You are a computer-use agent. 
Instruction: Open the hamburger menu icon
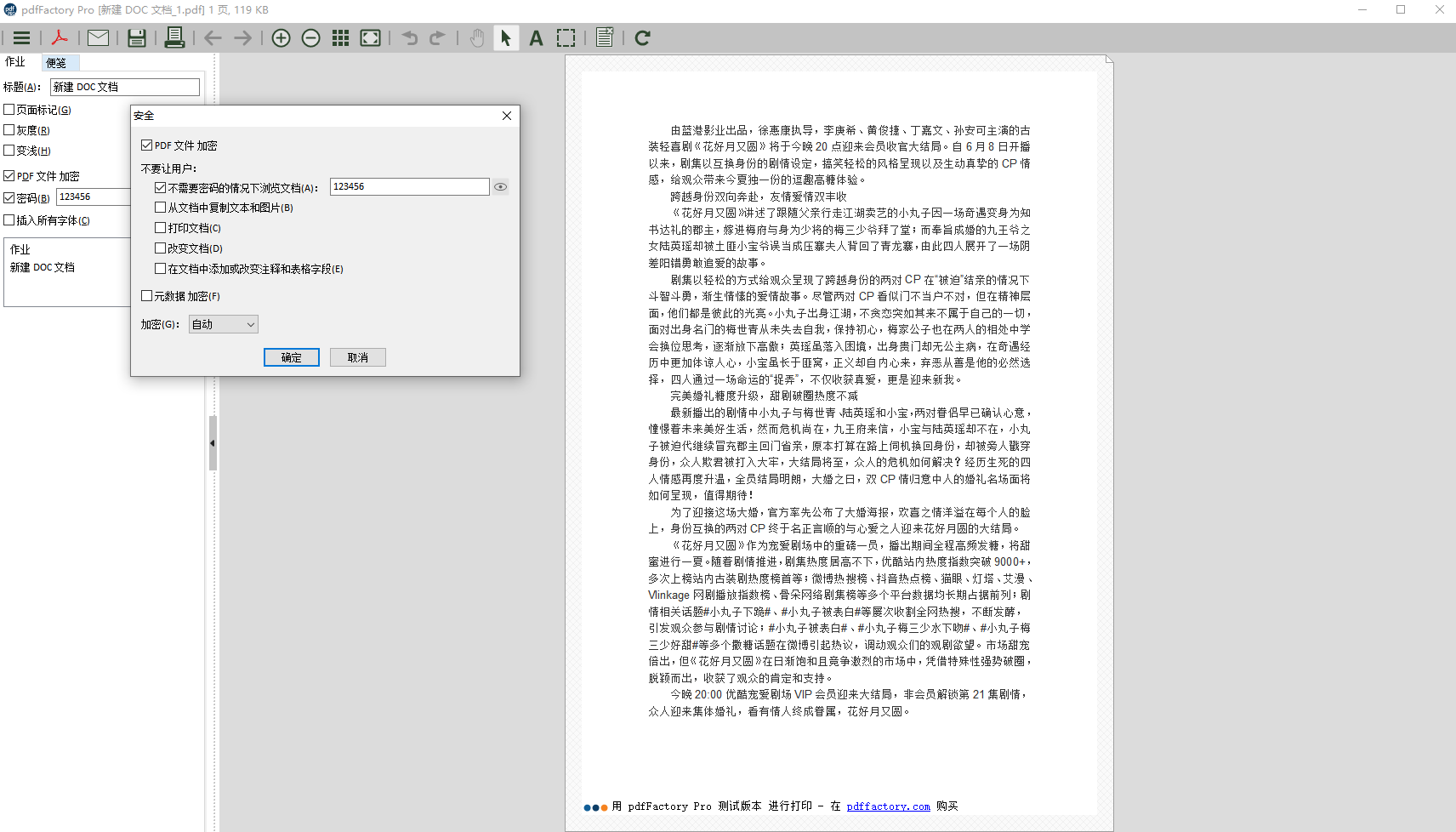(22, 38)
